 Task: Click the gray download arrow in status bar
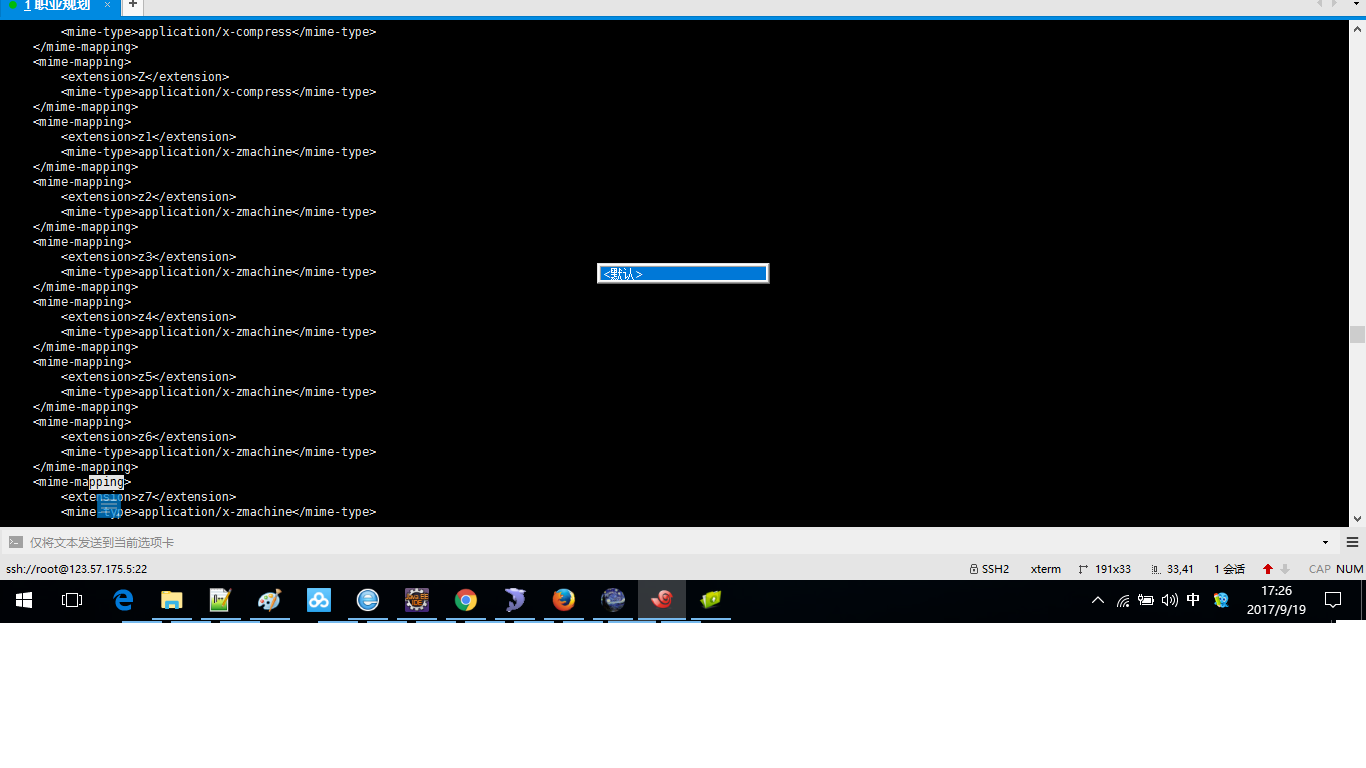(x=1285, y=569)
